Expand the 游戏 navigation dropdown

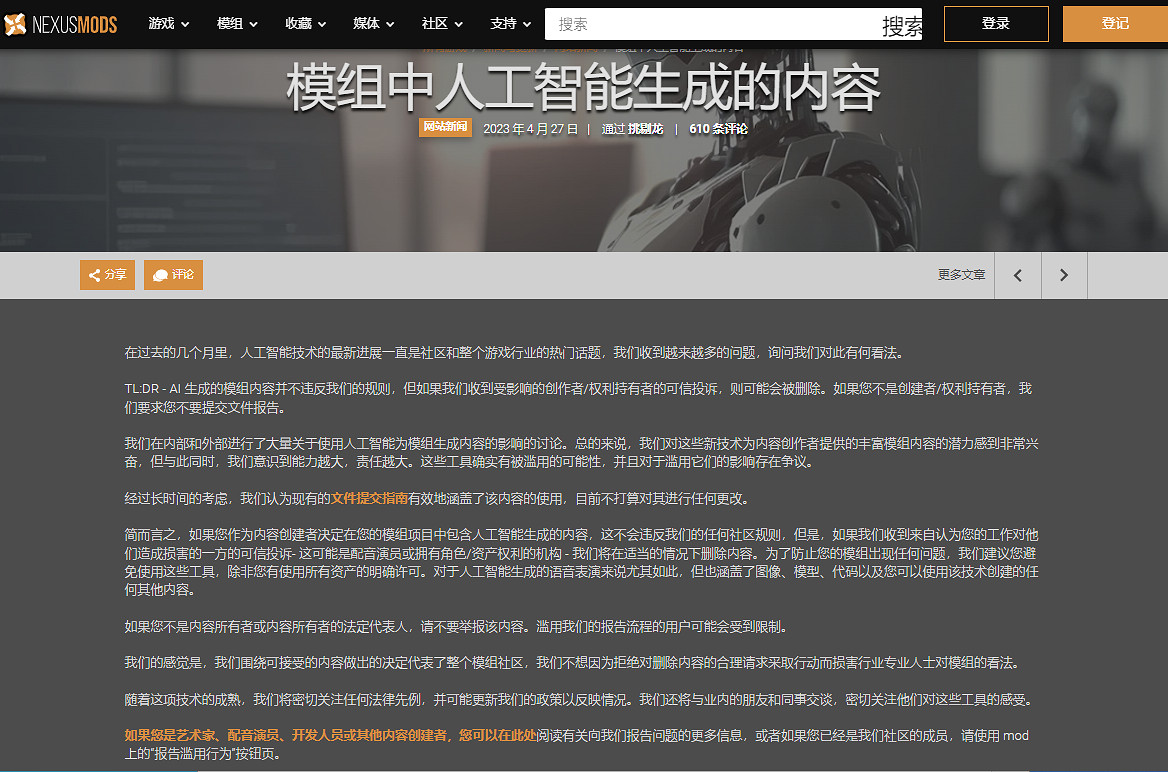168,23
